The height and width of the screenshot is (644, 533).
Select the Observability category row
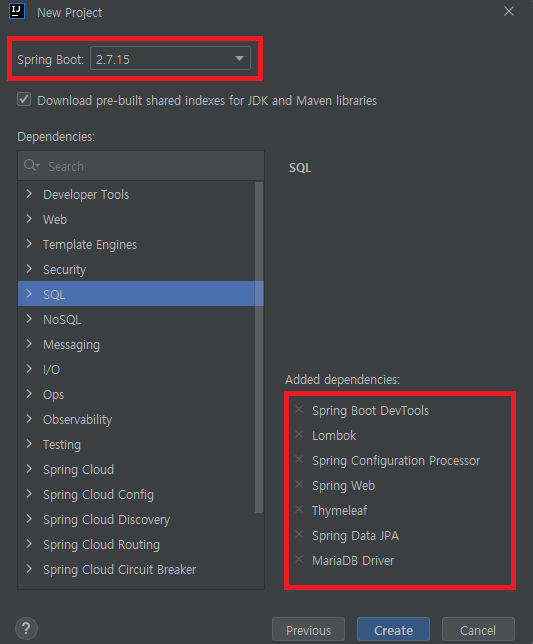[136, 419]
